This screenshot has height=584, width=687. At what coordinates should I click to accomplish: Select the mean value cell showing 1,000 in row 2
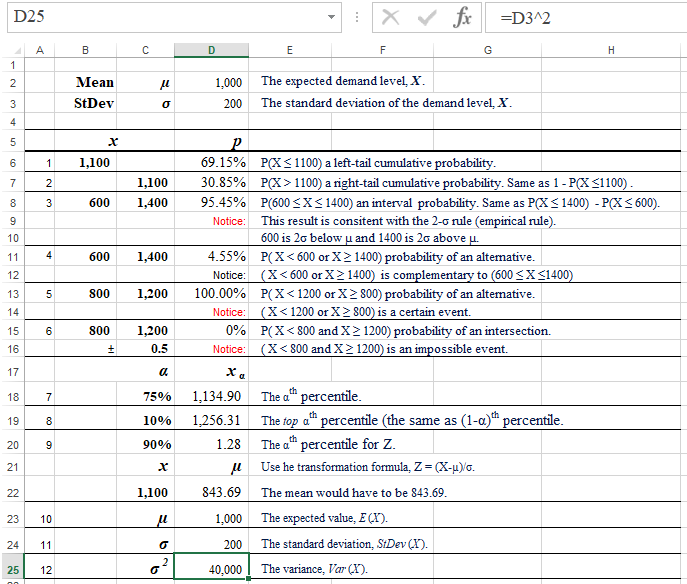click(x=211, y=82)
